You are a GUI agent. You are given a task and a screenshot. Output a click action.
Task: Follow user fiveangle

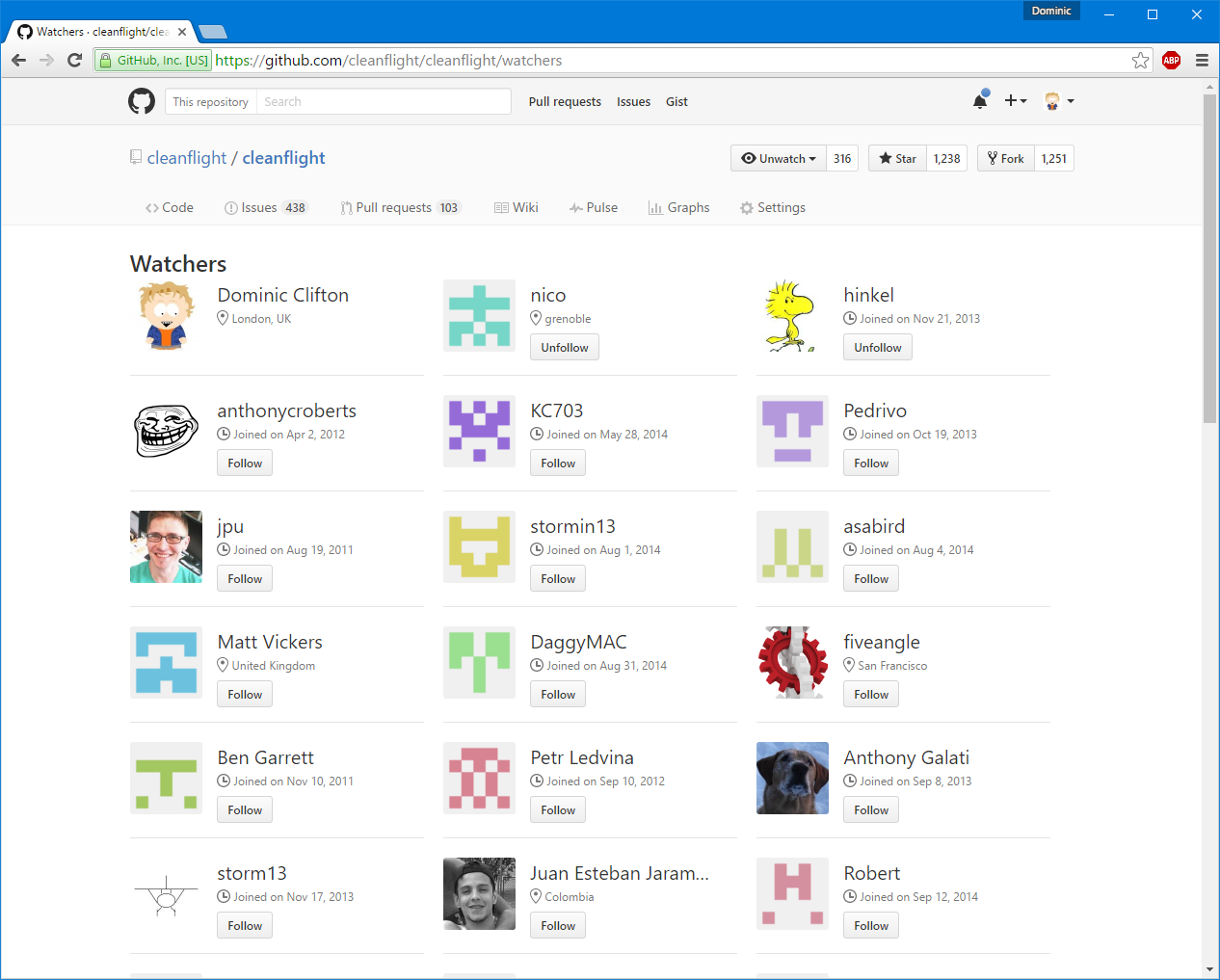point(871,695)
